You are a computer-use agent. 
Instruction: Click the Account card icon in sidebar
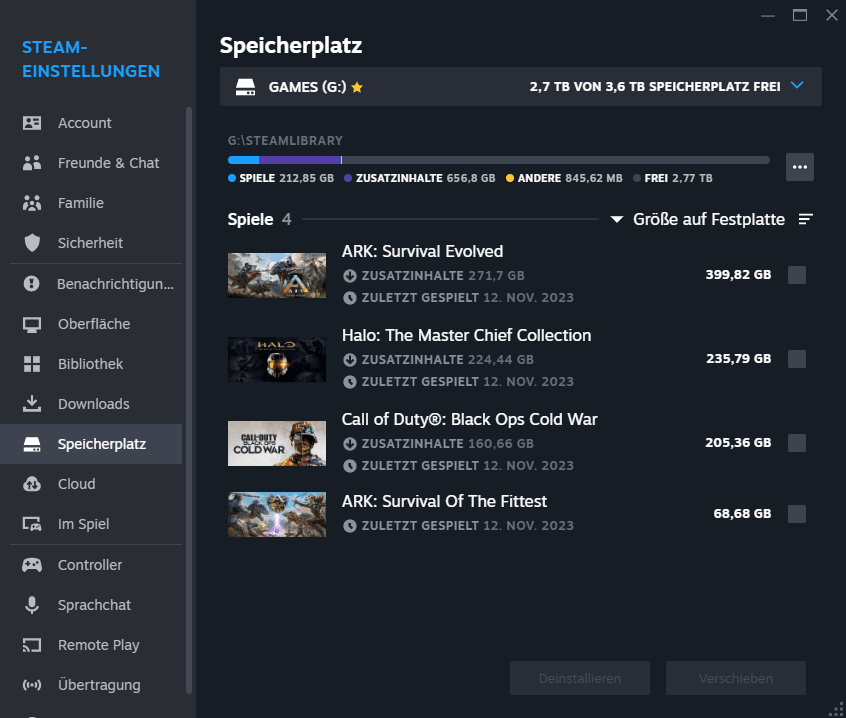(x=32, y=123)
